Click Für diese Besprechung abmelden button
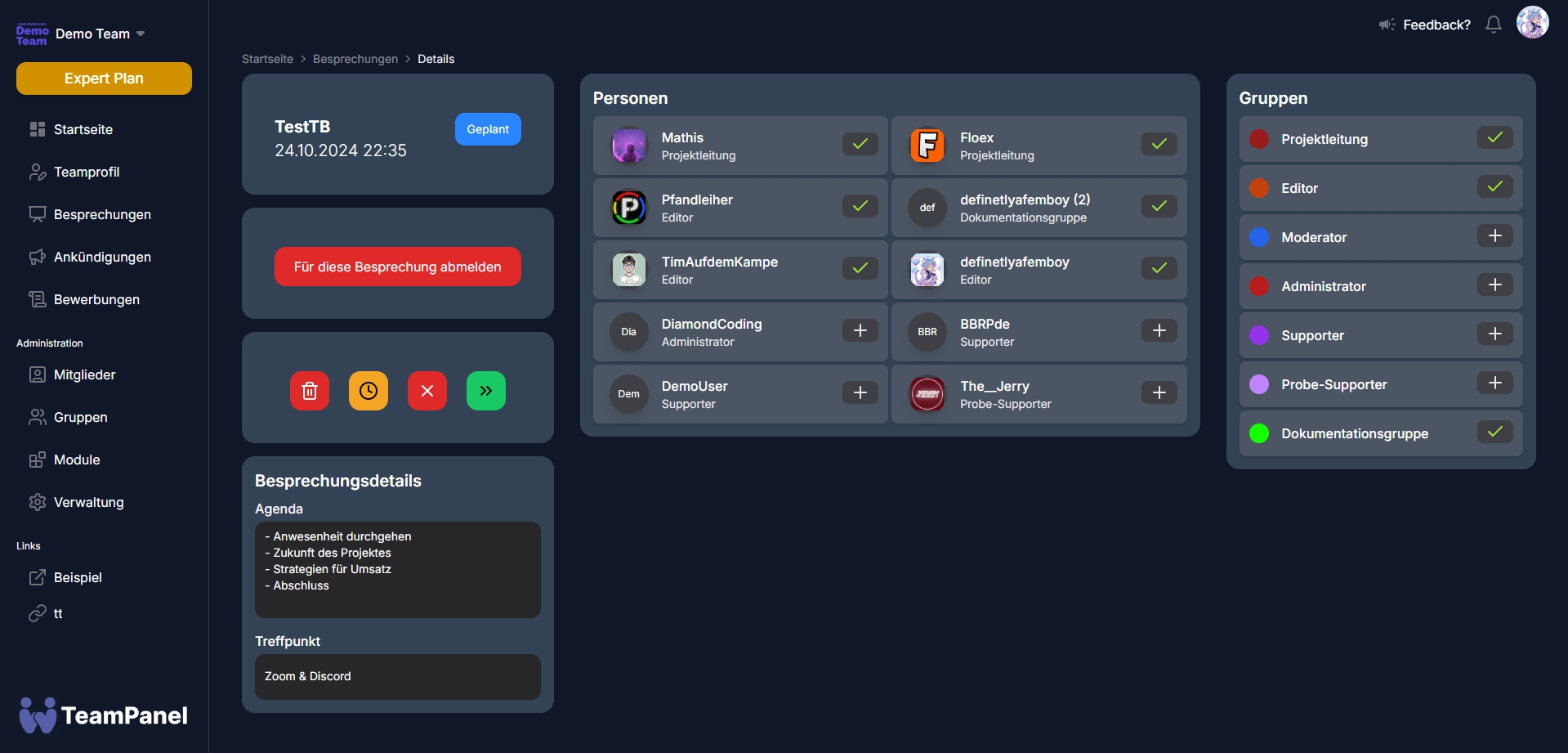This screenshot has height=753, width=1568. pyautogui.click(x=398, y=267)
